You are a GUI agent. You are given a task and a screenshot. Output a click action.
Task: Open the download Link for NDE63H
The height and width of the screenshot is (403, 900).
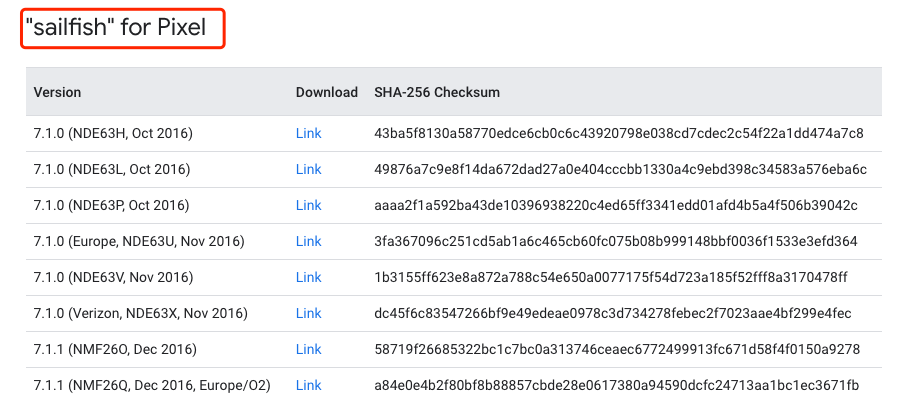tap(308, 134)
